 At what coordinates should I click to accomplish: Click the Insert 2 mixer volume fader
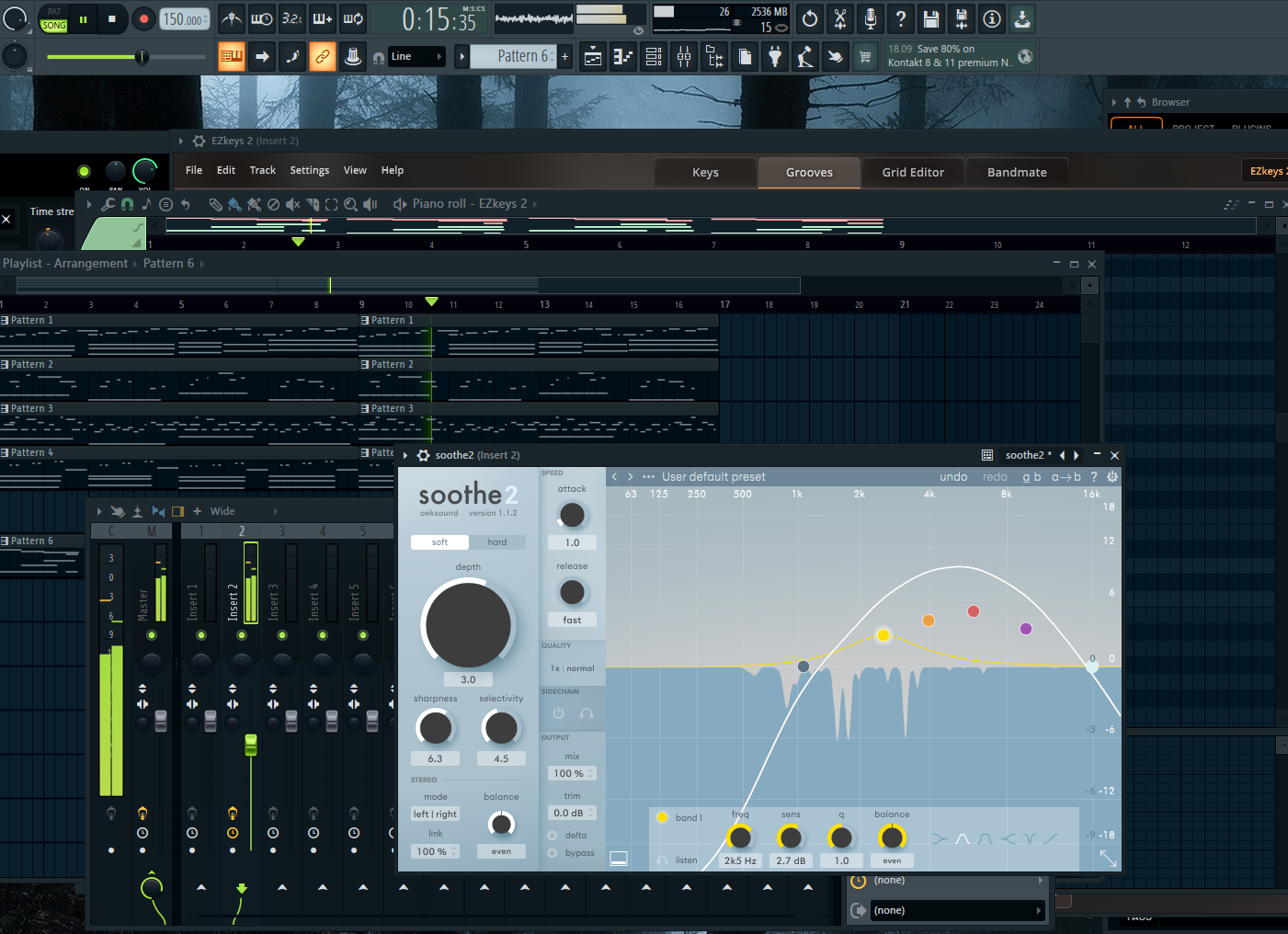point(250,745)
